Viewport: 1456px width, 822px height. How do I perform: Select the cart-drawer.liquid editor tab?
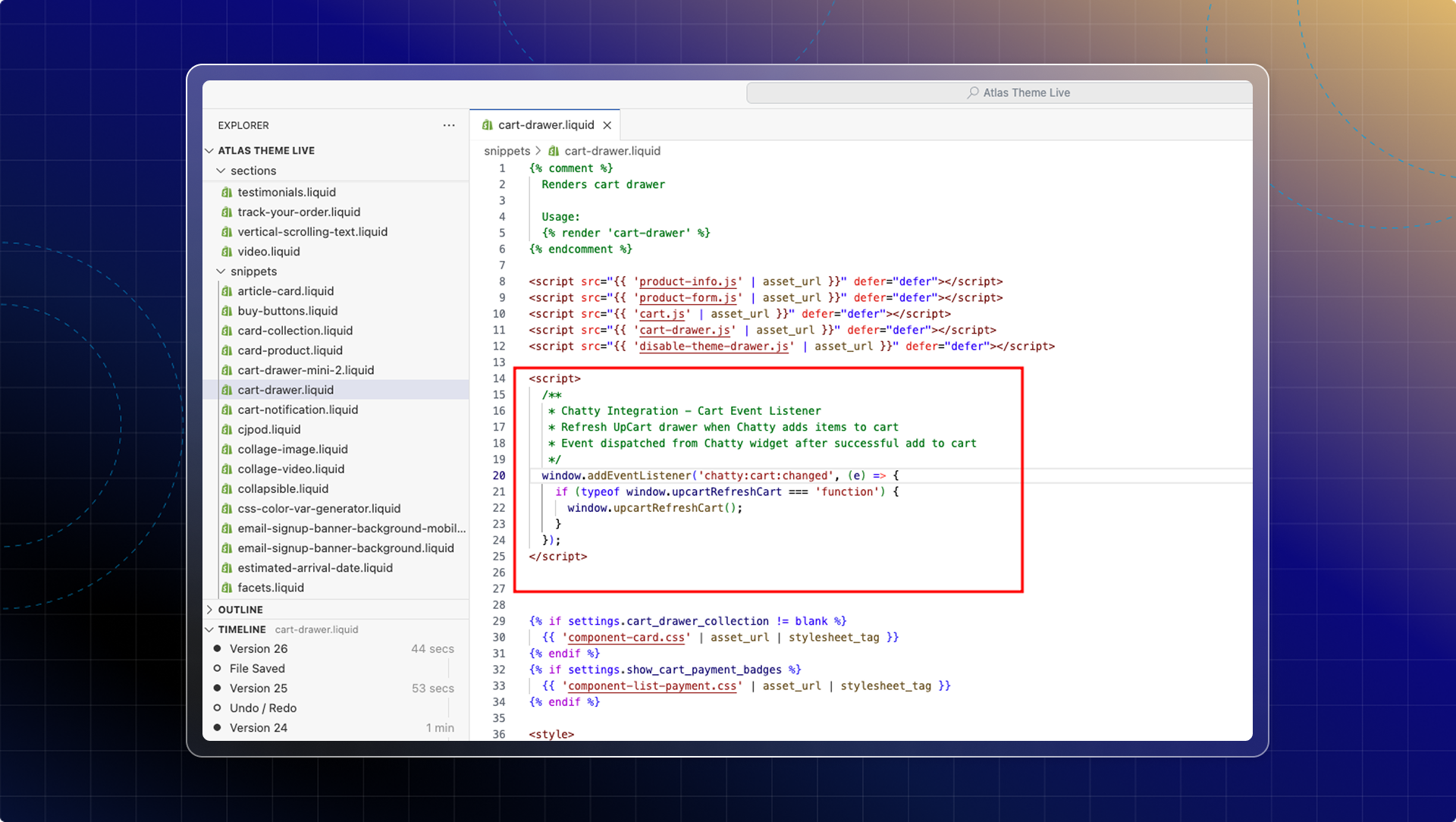(545, 125)
